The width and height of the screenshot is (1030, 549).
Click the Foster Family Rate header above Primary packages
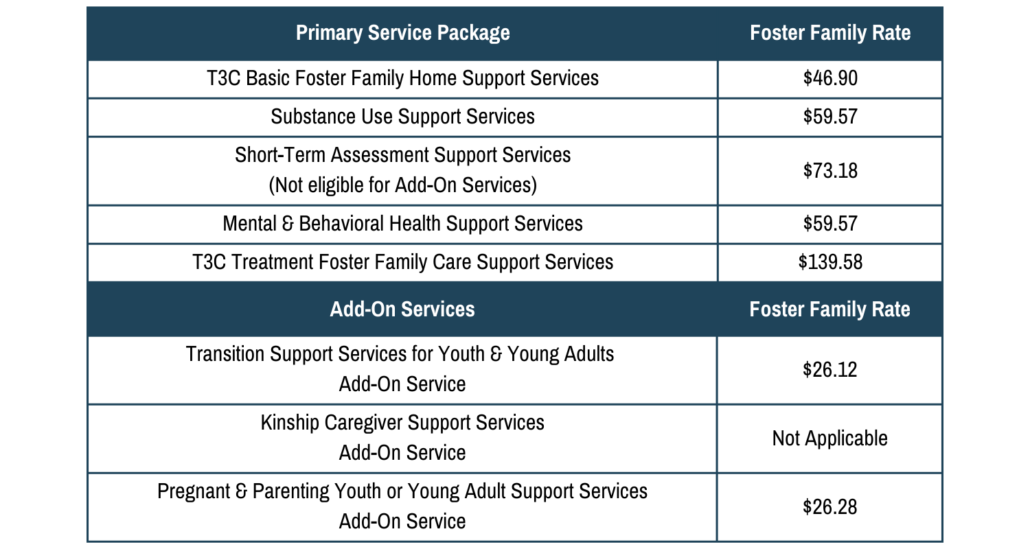(830, 33)
